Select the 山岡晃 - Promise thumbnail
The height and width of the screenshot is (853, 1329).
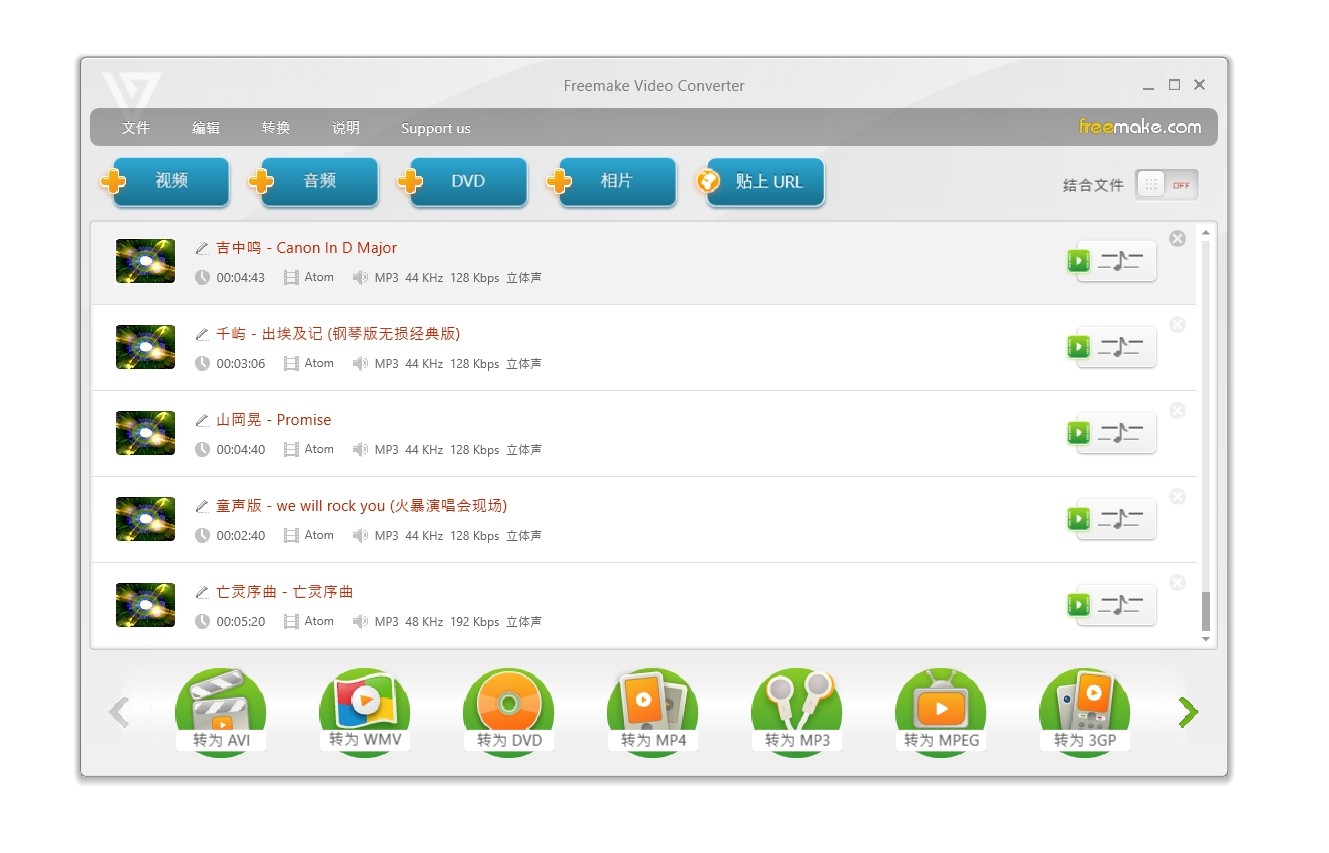145,433
